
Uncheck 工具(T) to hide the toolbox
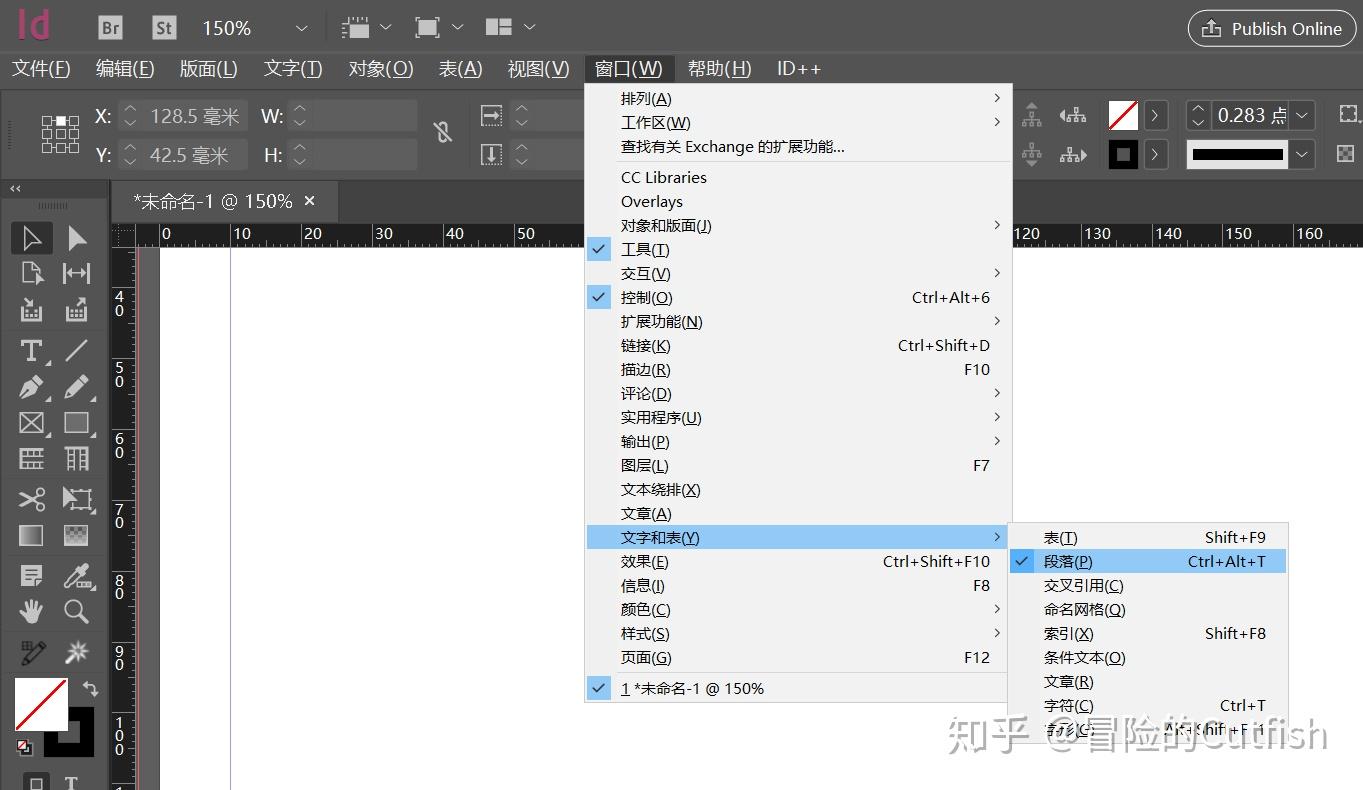tap(645, 249)
